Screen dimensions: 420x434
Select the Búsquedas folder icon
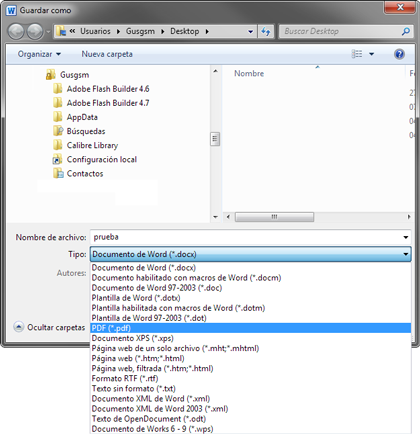[58, 131]
